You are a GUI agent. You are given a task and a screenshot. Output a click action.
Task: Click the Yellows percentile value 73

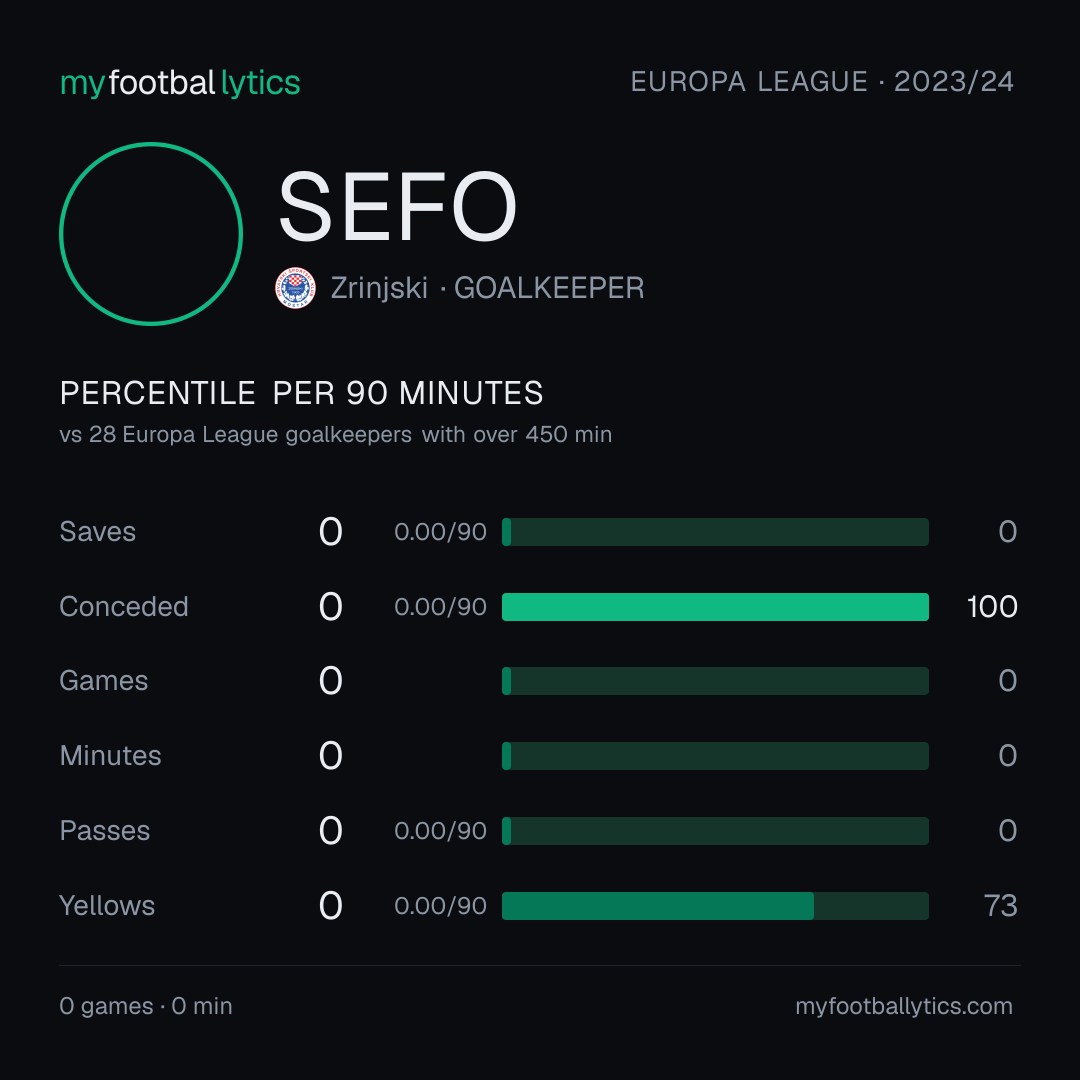1001,906
